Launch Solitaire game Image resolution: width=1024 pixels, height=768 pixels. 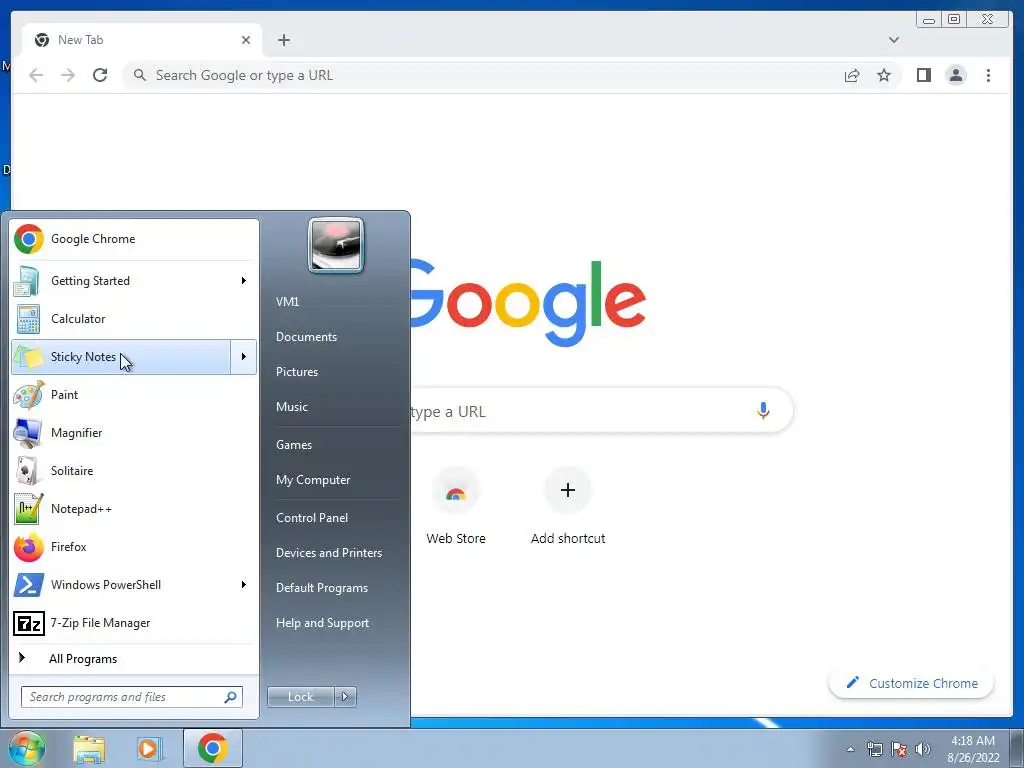[134, 471]
